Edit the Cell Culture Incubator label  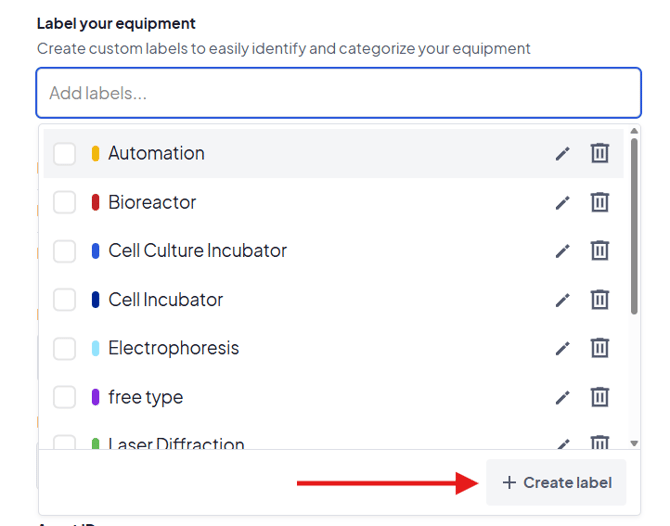563,251
